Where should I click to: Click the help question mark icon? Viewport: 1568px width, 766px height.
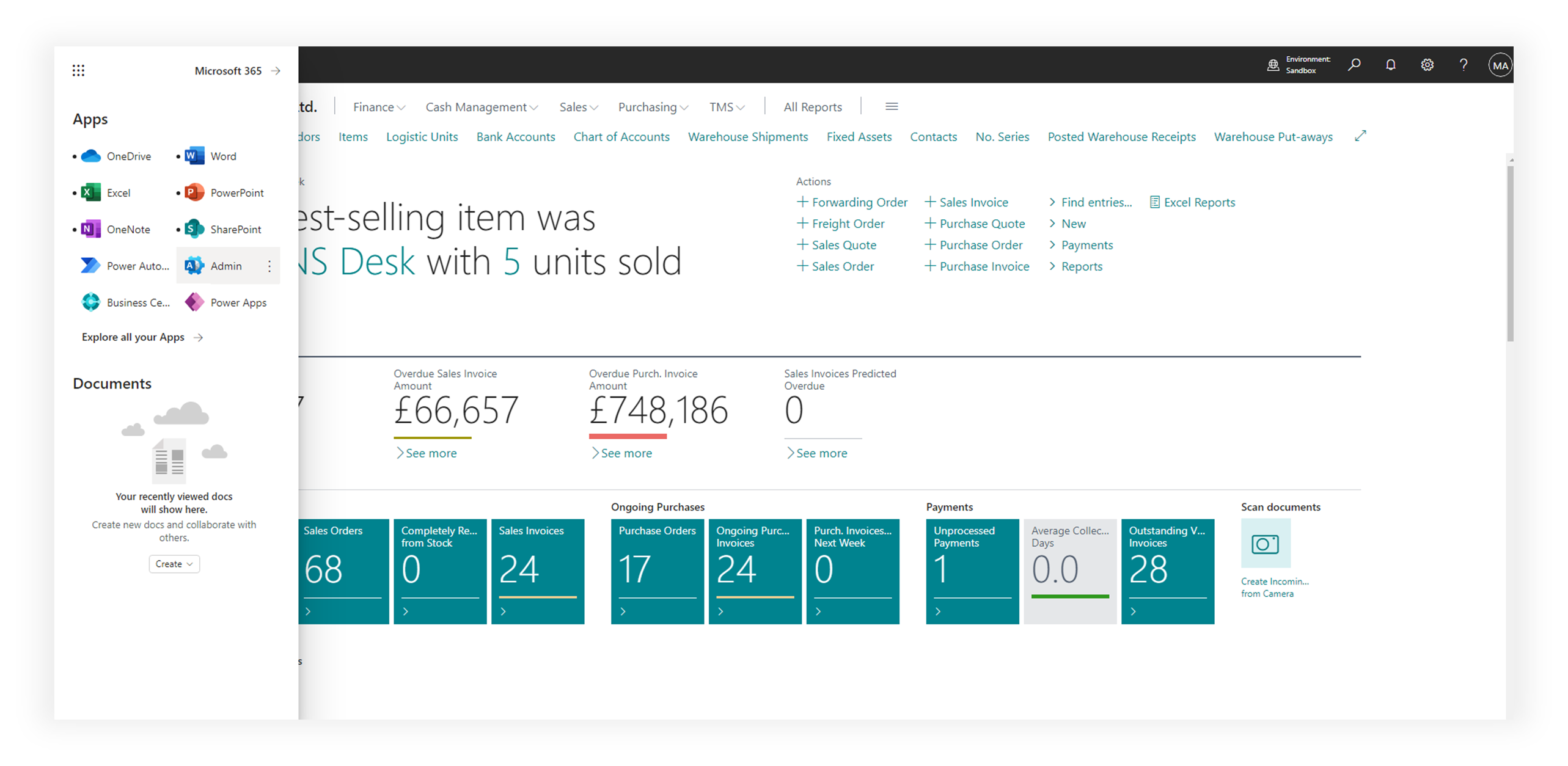(x=1463, y=65)
